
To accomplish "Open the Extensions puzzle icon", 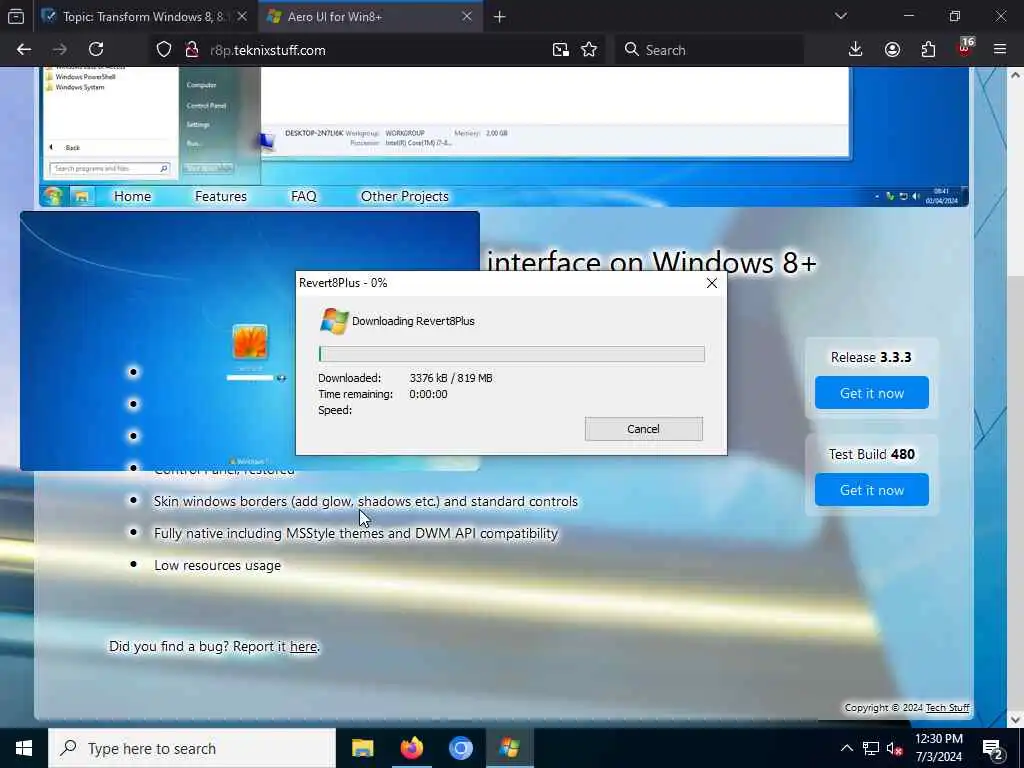I will (x=928, y=50).
